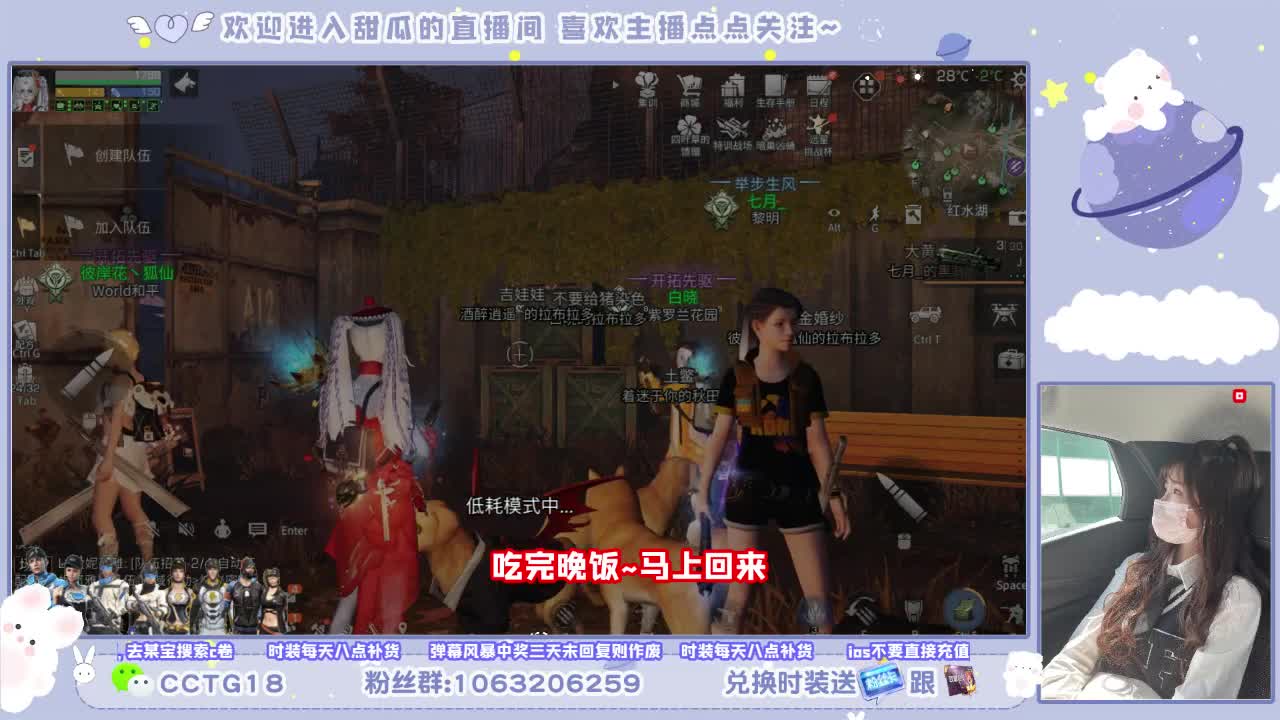The height and width of the screenshot is (720, 1280).
Task: Click player name 七月_
Action: (x=766, y=201)
